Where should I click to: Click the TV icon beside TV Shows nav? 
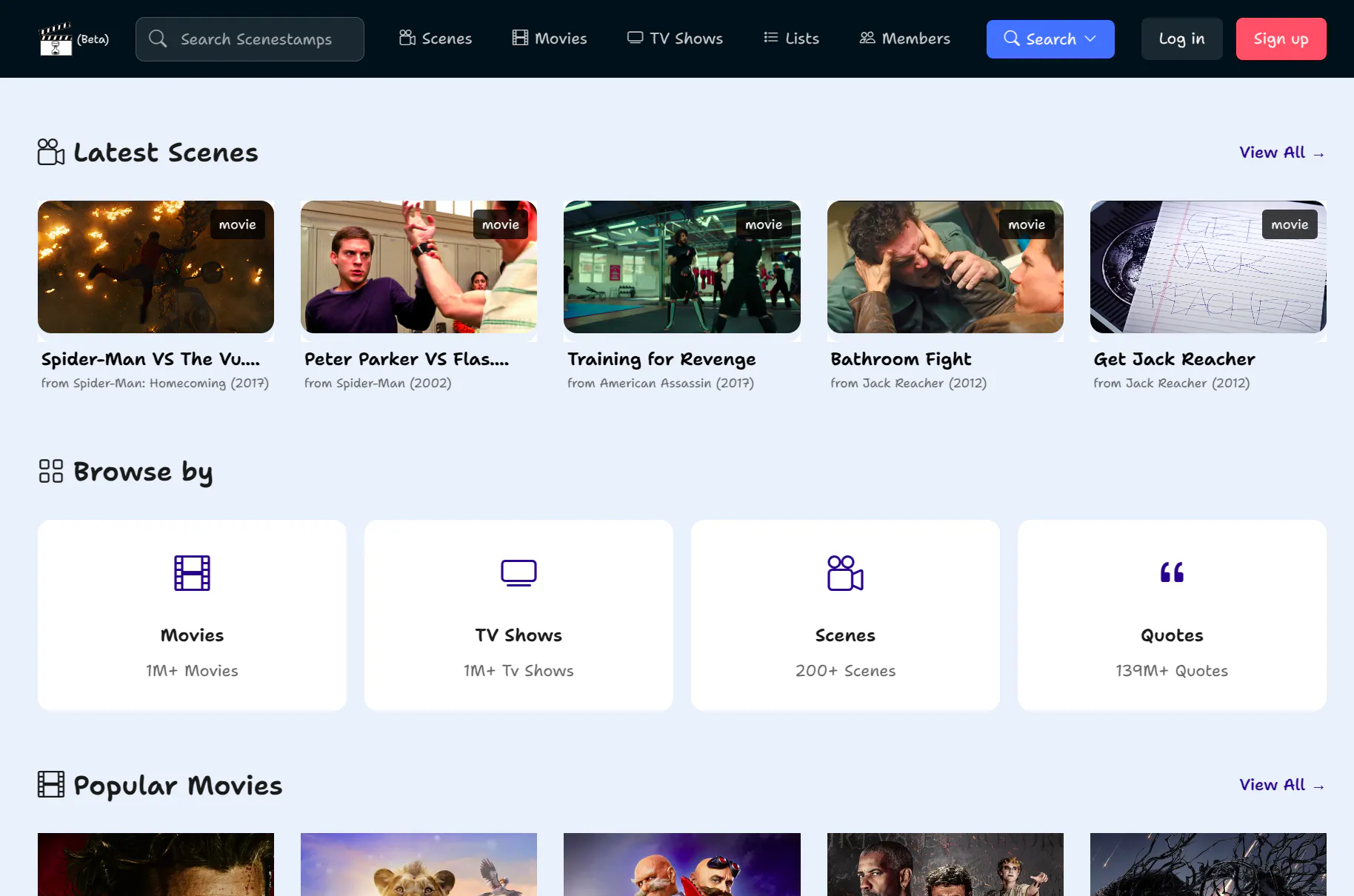click(x=636, y=38)
